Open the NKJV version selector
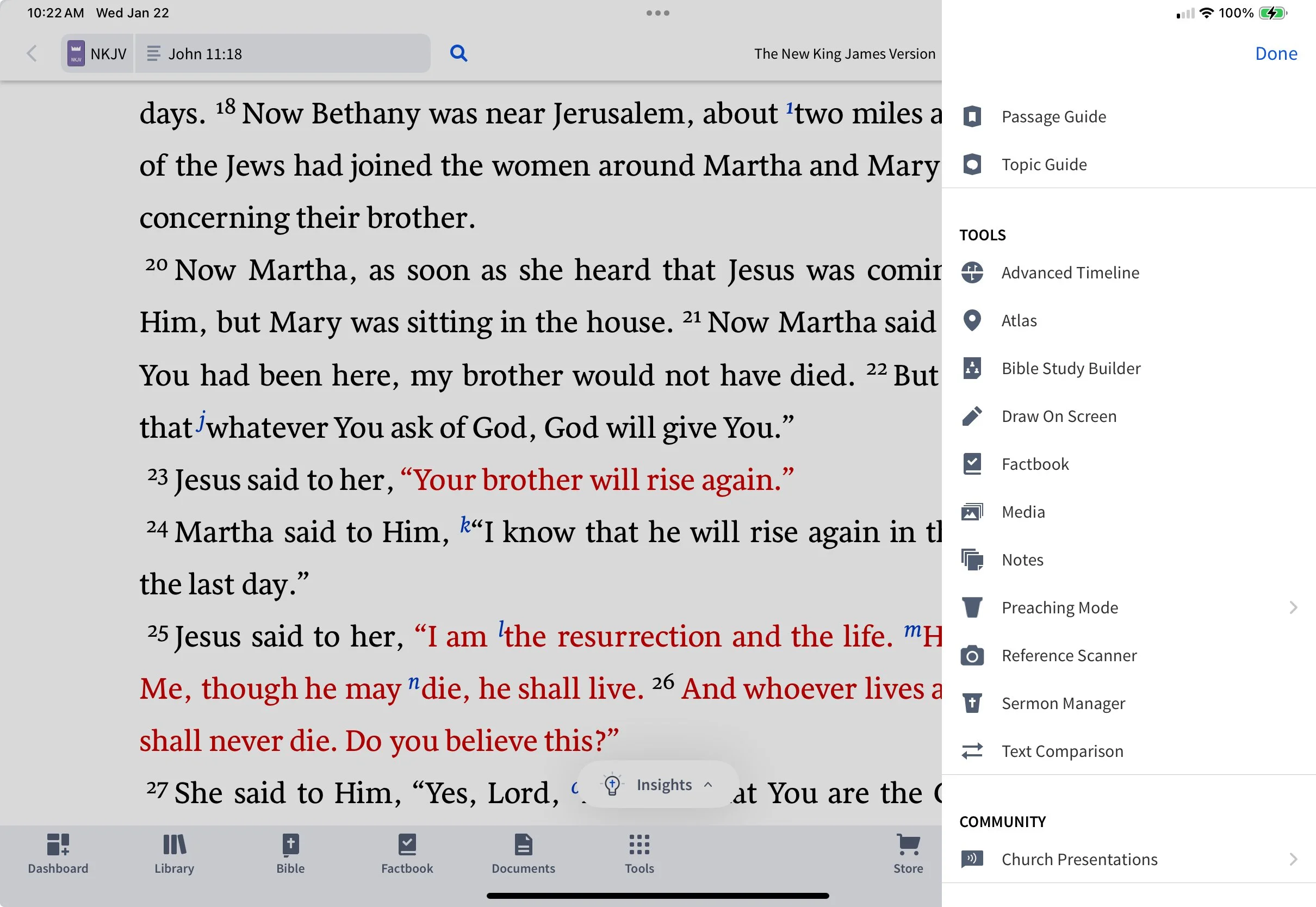The height and width of the screenshot is (907, 1316). (x=98, y=53)
